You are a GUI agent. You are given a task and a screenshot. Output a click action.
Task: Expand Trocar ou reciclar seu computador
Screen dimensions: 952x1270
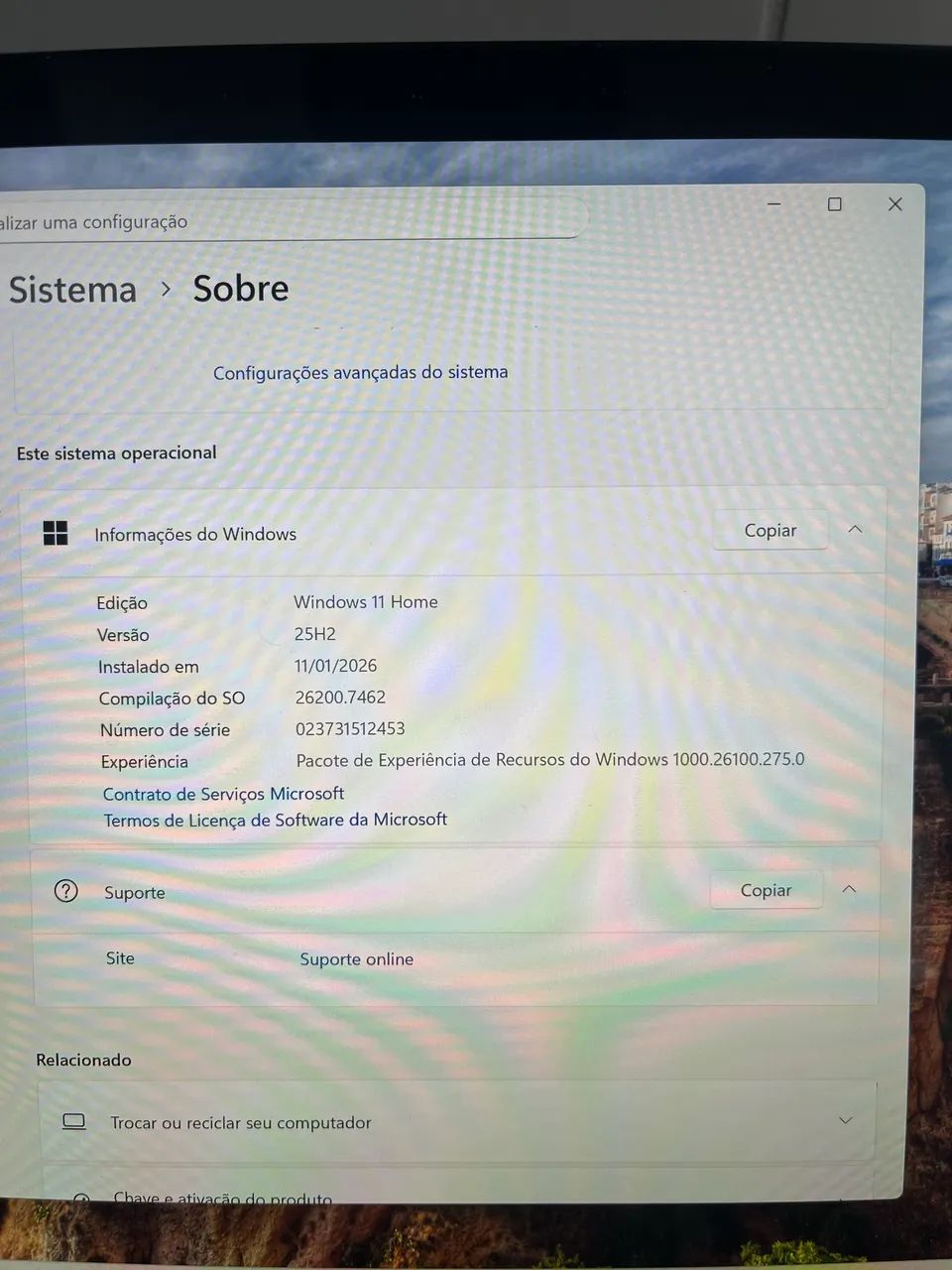(846, 1120)
